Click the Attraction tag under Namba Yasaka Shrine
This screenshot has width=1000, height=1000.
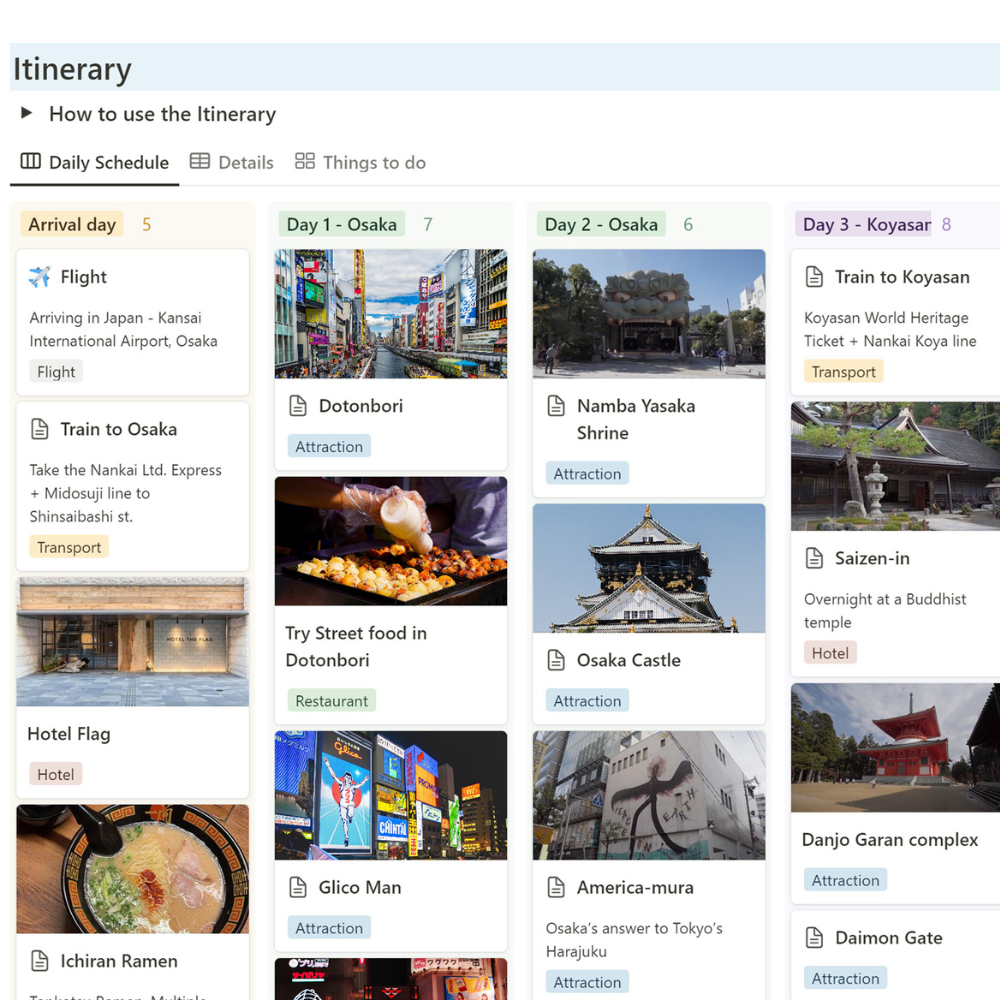click(587, 474)
